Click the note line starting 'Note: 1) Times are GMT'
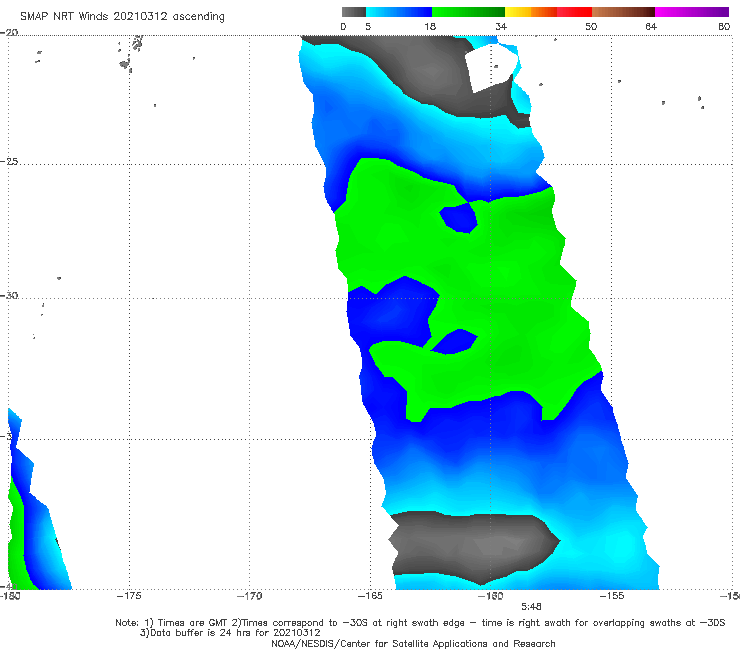The image size is (740, 650). click(x=420, y=623)
